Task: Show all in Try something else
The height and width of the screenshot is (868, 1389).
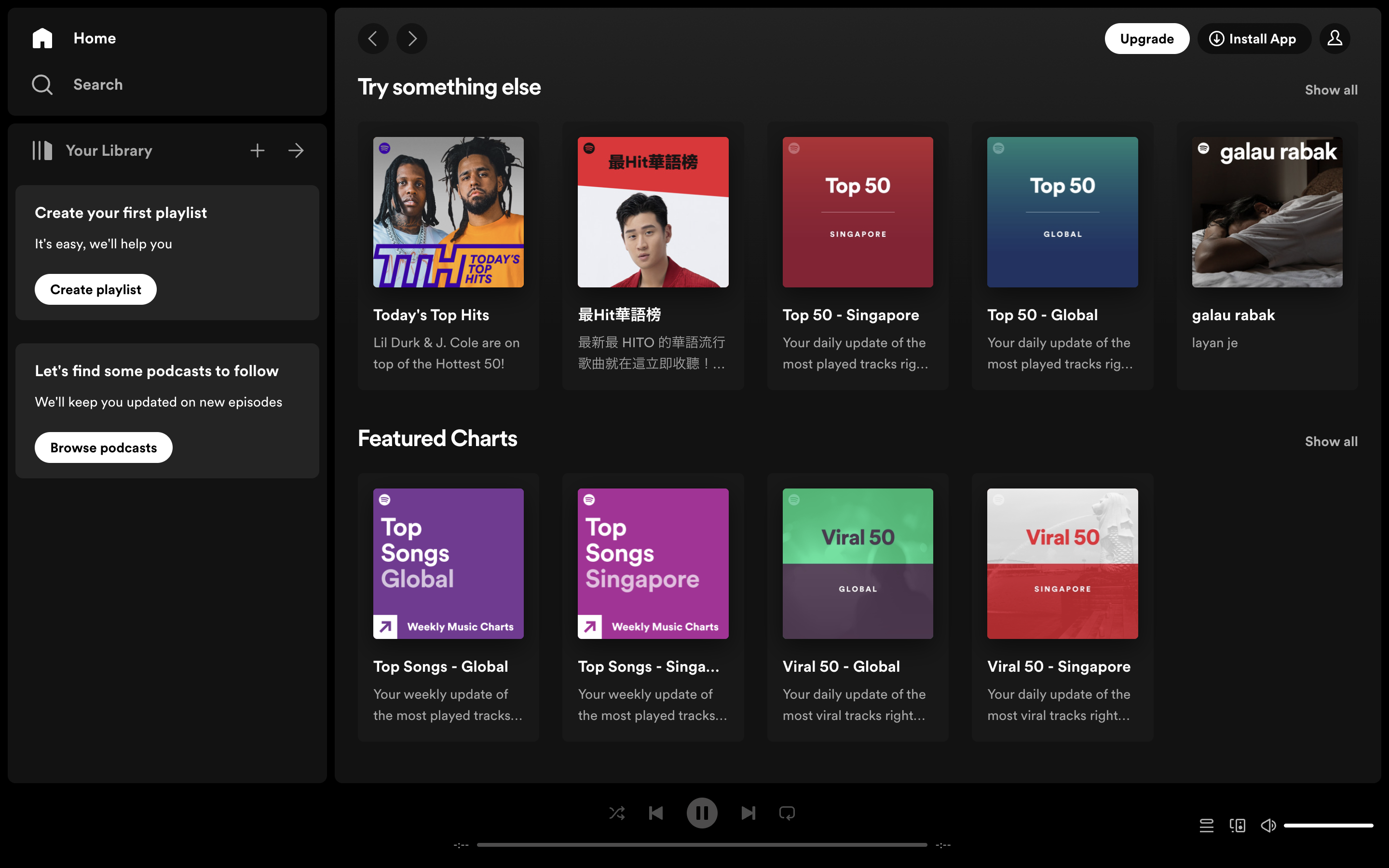Action: (x=1331, y=90)
